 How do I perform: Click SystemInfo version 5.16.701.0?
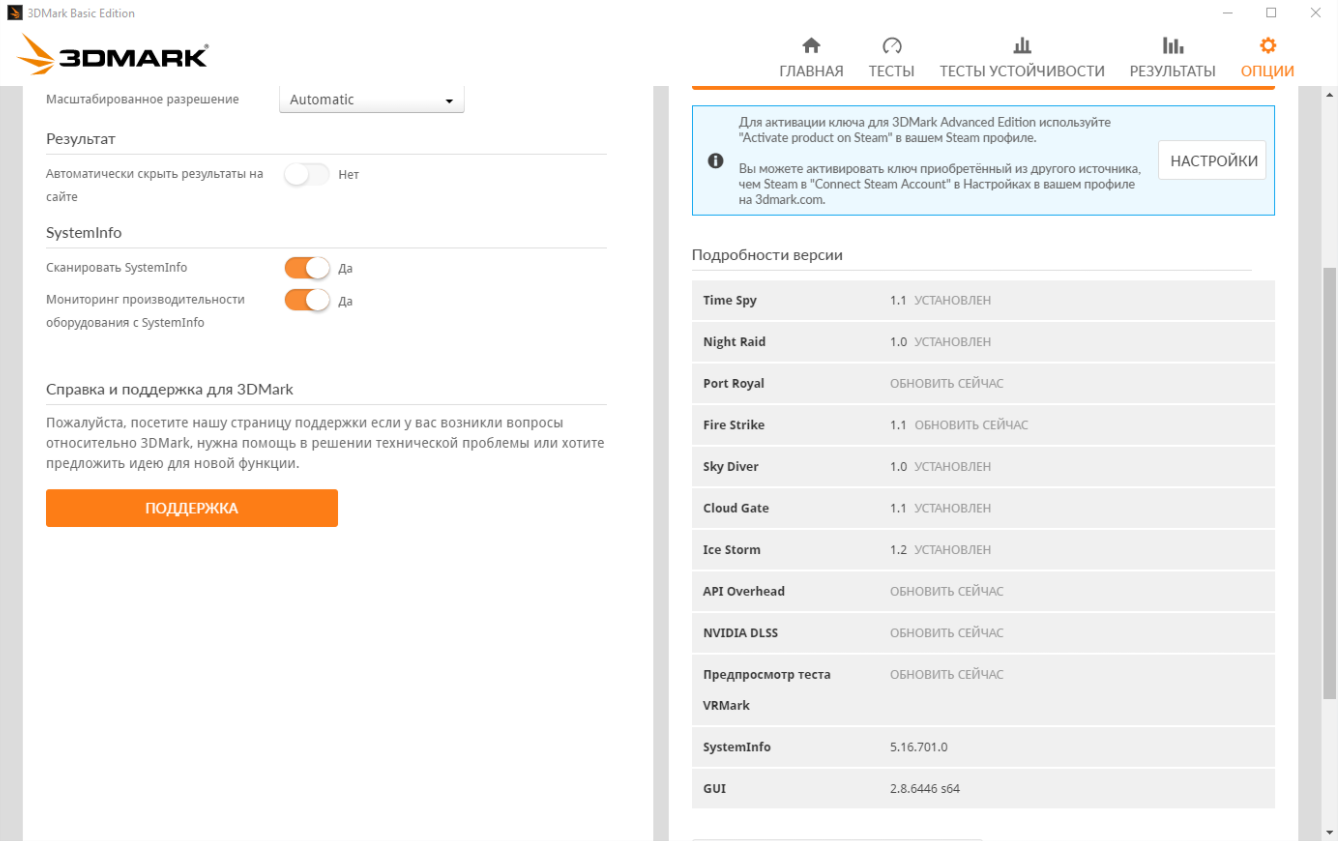pos(919,748)
